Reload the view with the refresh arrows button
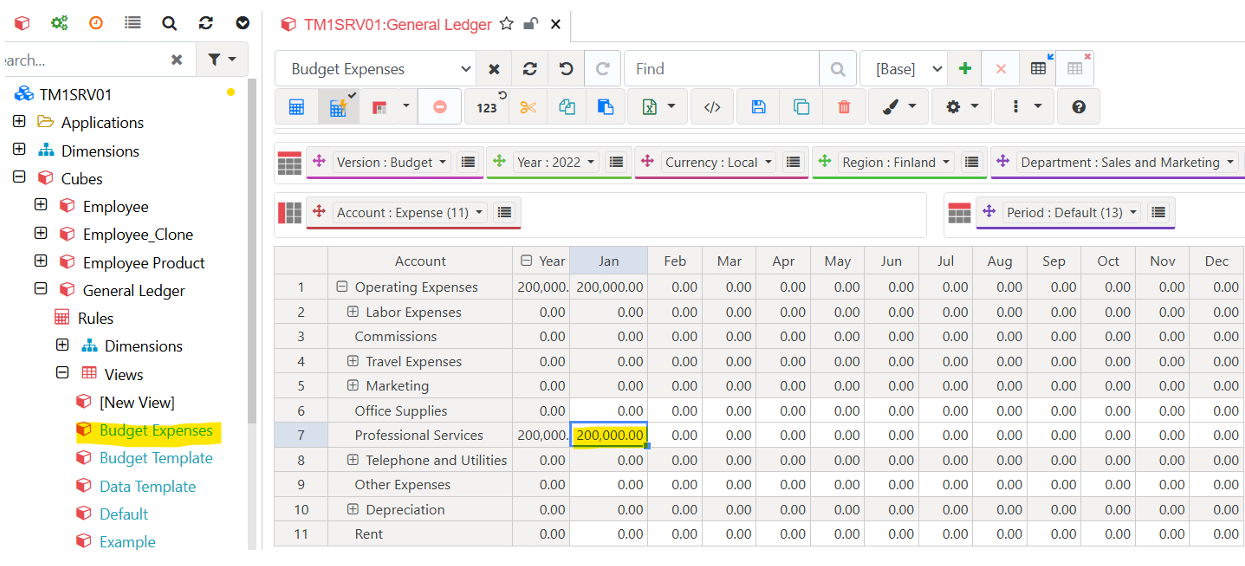 tap(530, 69)
